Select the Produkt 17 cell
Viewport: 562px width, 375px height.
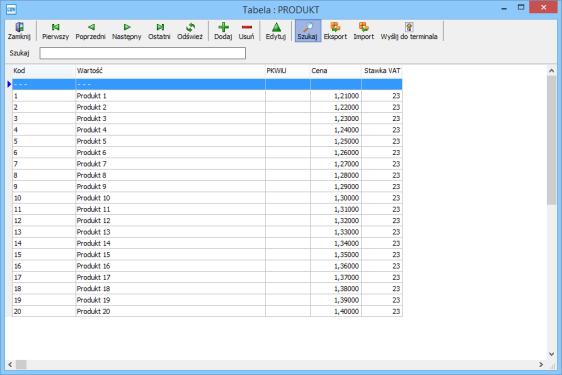[170, 277]
